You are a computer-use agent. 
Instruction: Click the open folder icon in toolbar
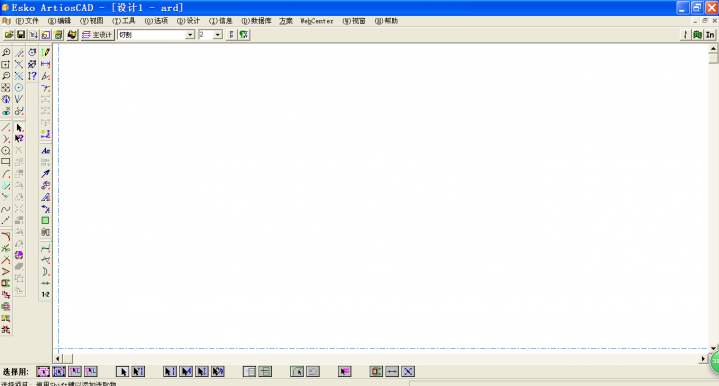point(9,35)
